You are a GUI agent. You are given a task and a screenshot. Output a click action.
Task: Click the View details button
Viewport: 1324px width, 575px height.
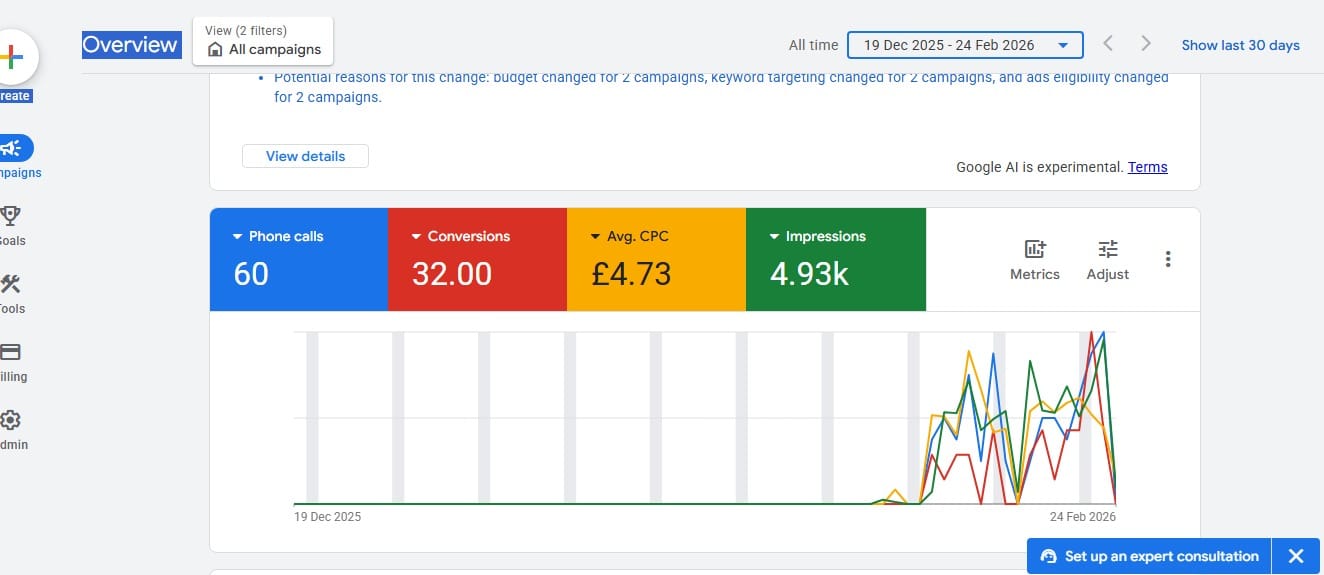pos(305,156)
